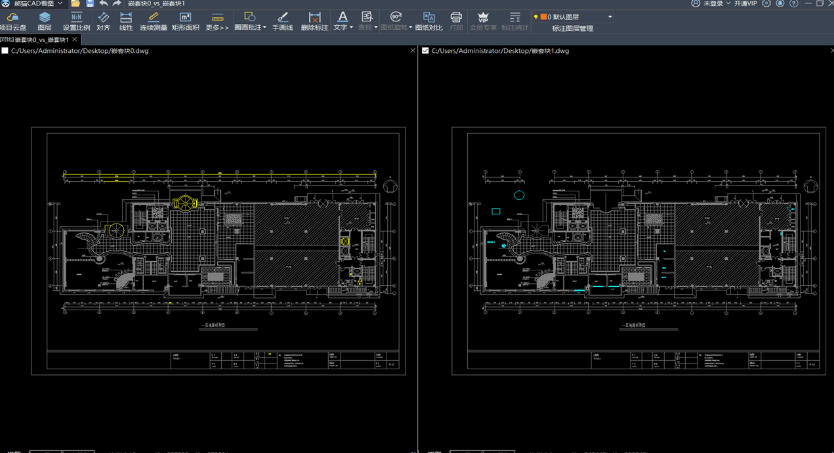The width and height of the screenshot is (834, 453).
Task: Open 标注图层管理 annotation layer management
Action: tap(571, 29)
